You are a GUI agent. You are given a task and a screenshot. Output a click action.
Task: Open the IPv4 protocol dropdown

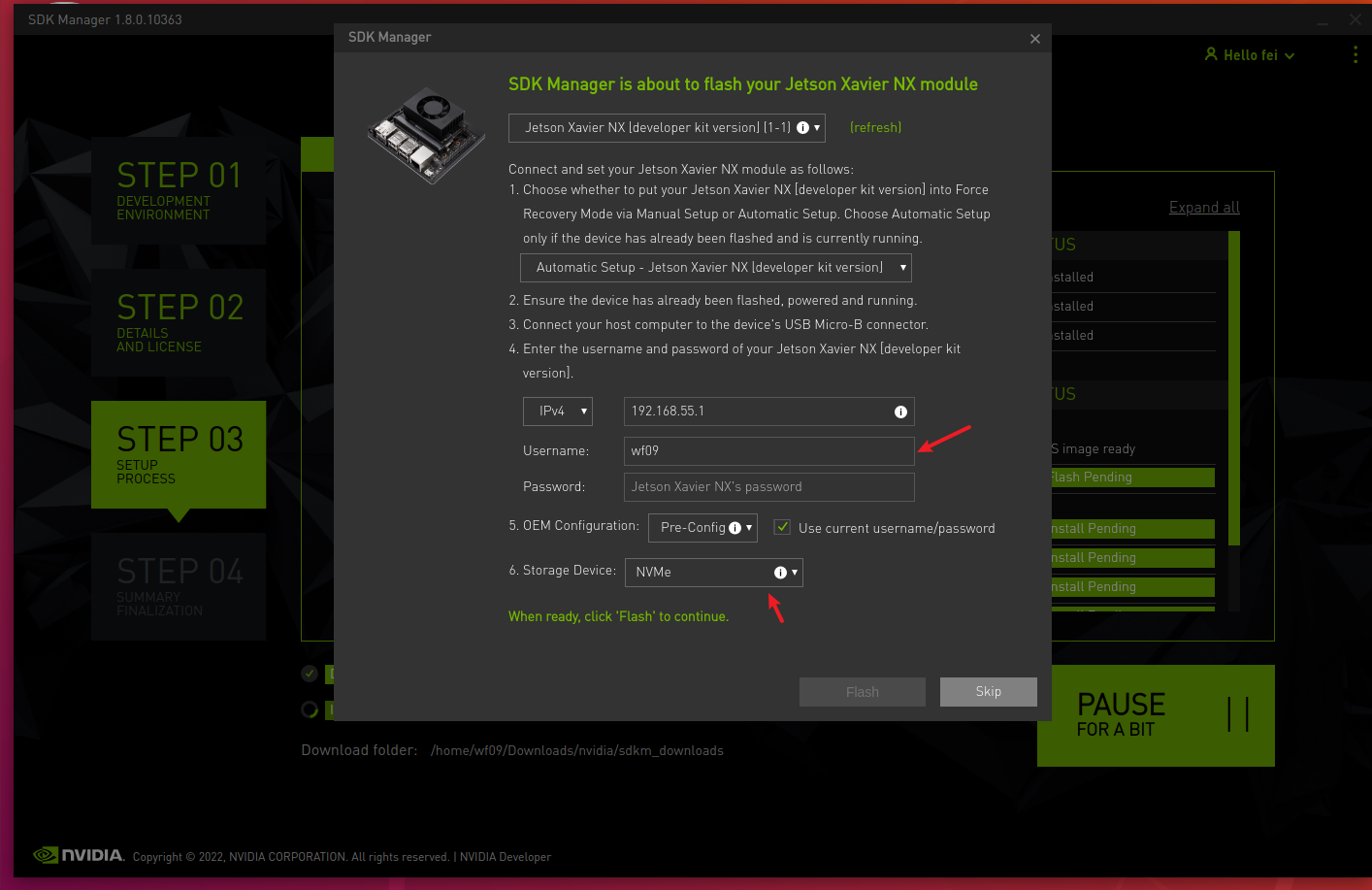tap(558, 412)
